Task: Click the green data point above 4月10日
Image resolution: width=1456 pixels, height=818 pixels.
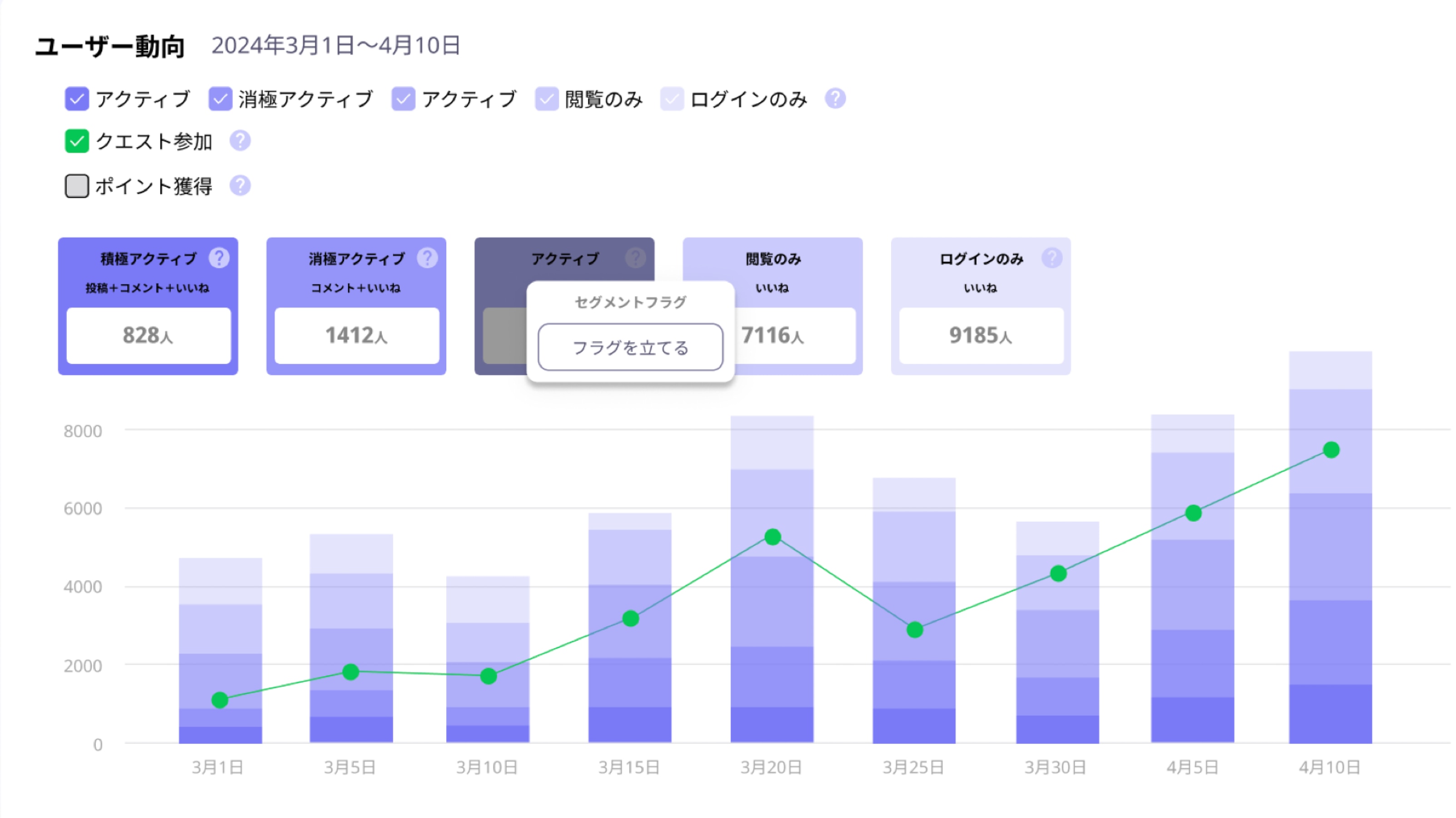Action: tap(1331, 450)
